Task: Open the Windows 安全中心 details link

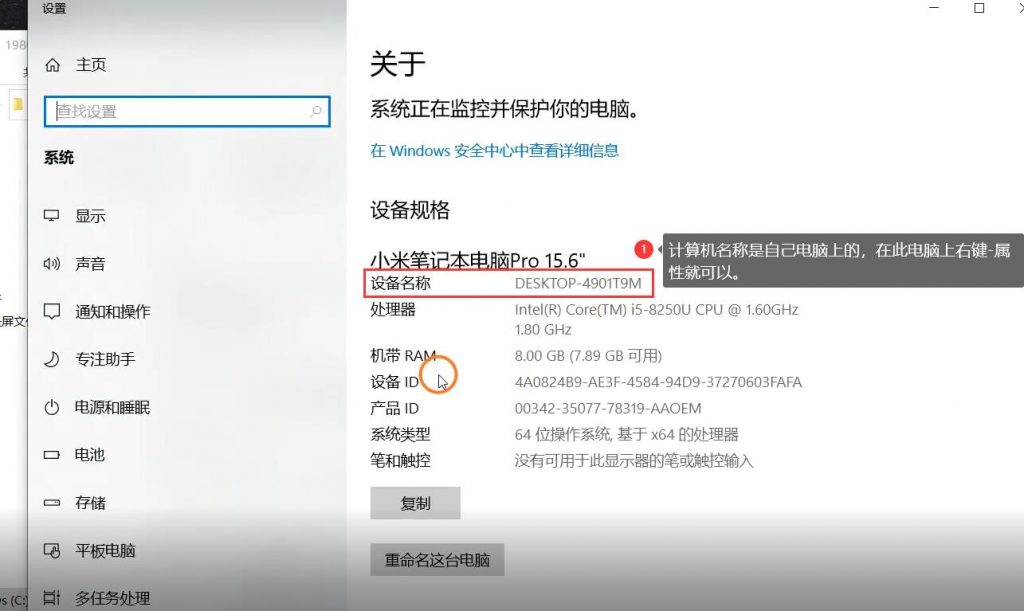Action: tap(494, 151)
